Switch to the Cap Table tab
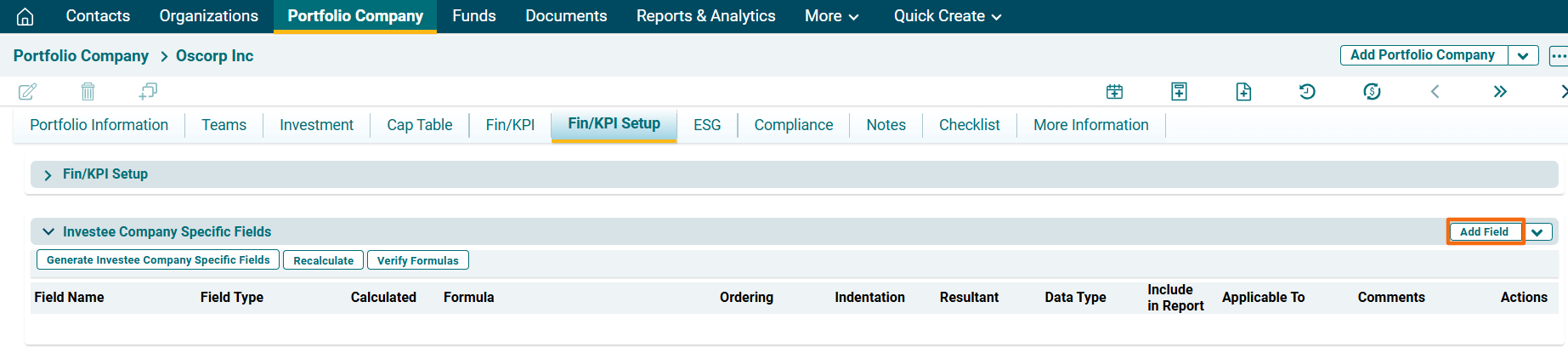This screenshot has height=353, width=1568. click(419, 125)
